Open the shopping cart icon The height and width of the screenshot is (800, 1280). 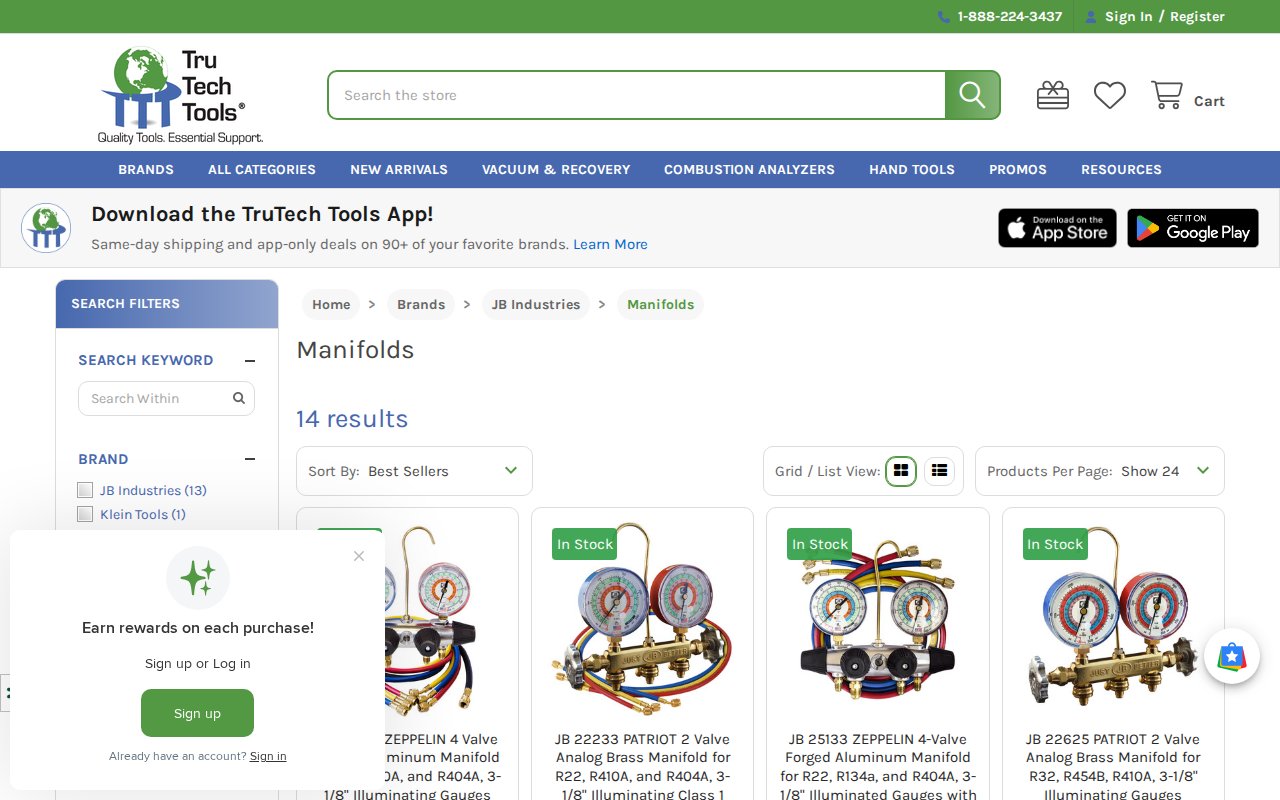1167,96
